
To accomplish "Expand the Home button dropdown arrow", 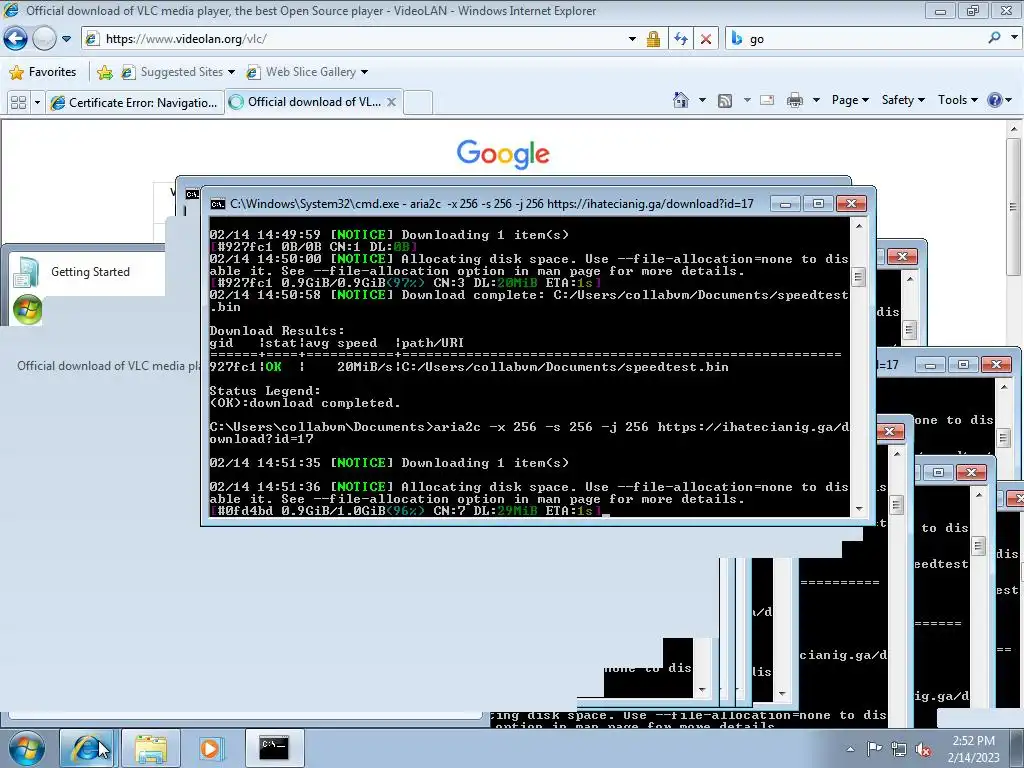I will [x=702, y=100].
